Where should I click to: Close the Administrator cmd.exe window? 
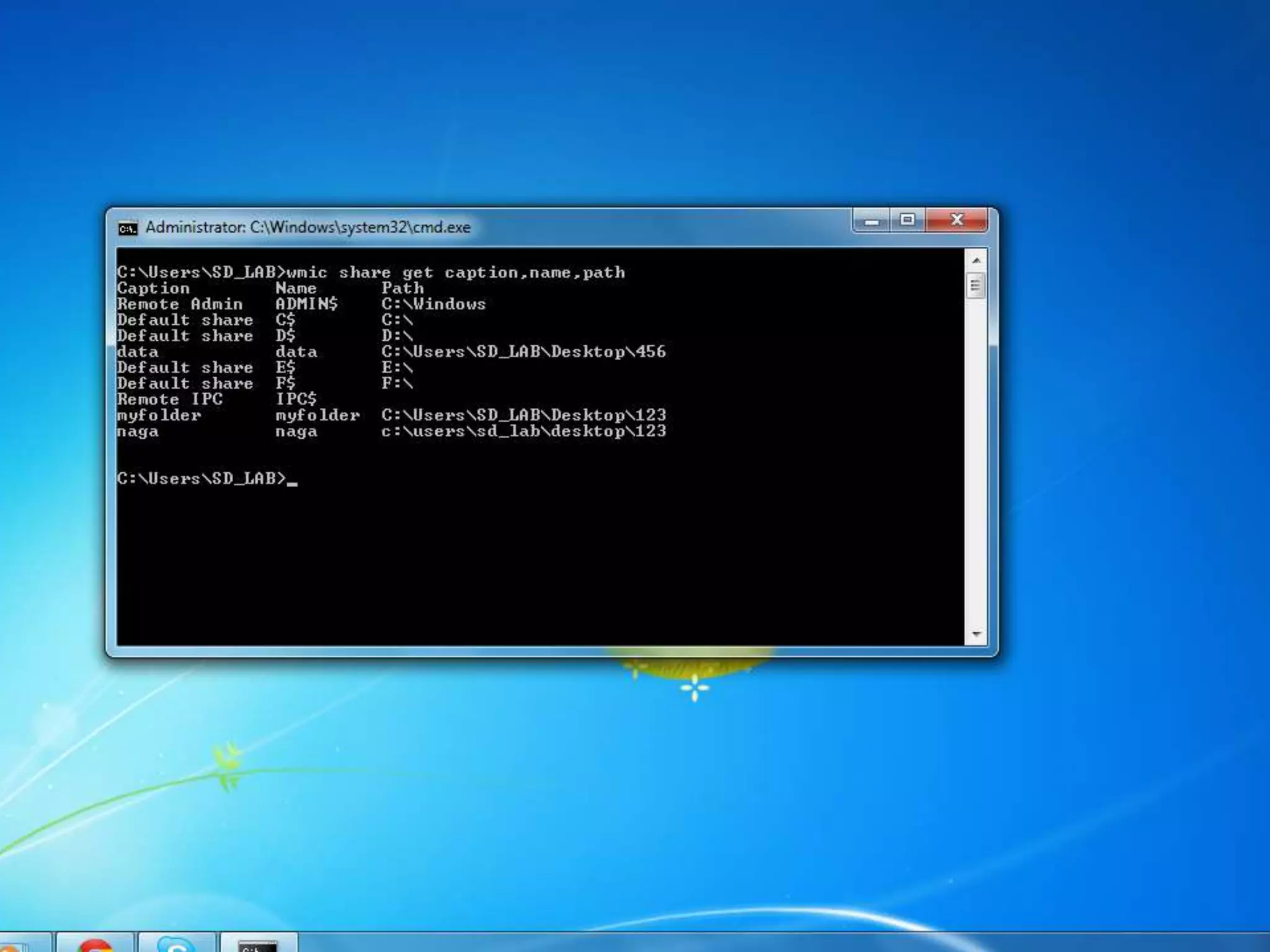956,221
